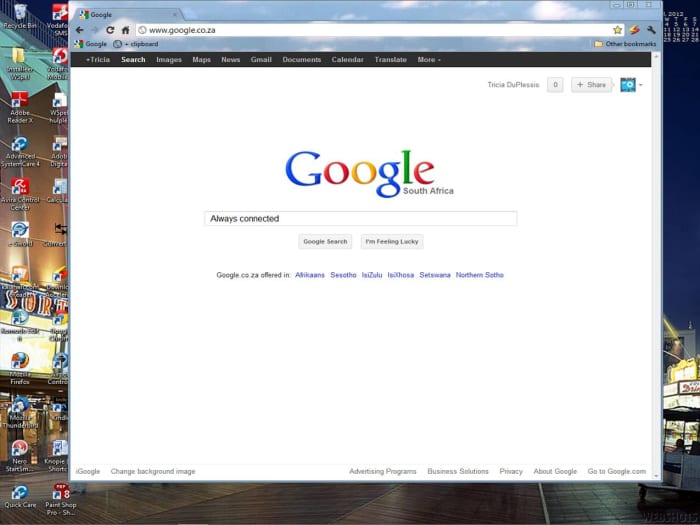Expand the account dropdown arrow beside avatar
Image resolution: width=700 pixels, height=525 pixels.
point(641,85)
